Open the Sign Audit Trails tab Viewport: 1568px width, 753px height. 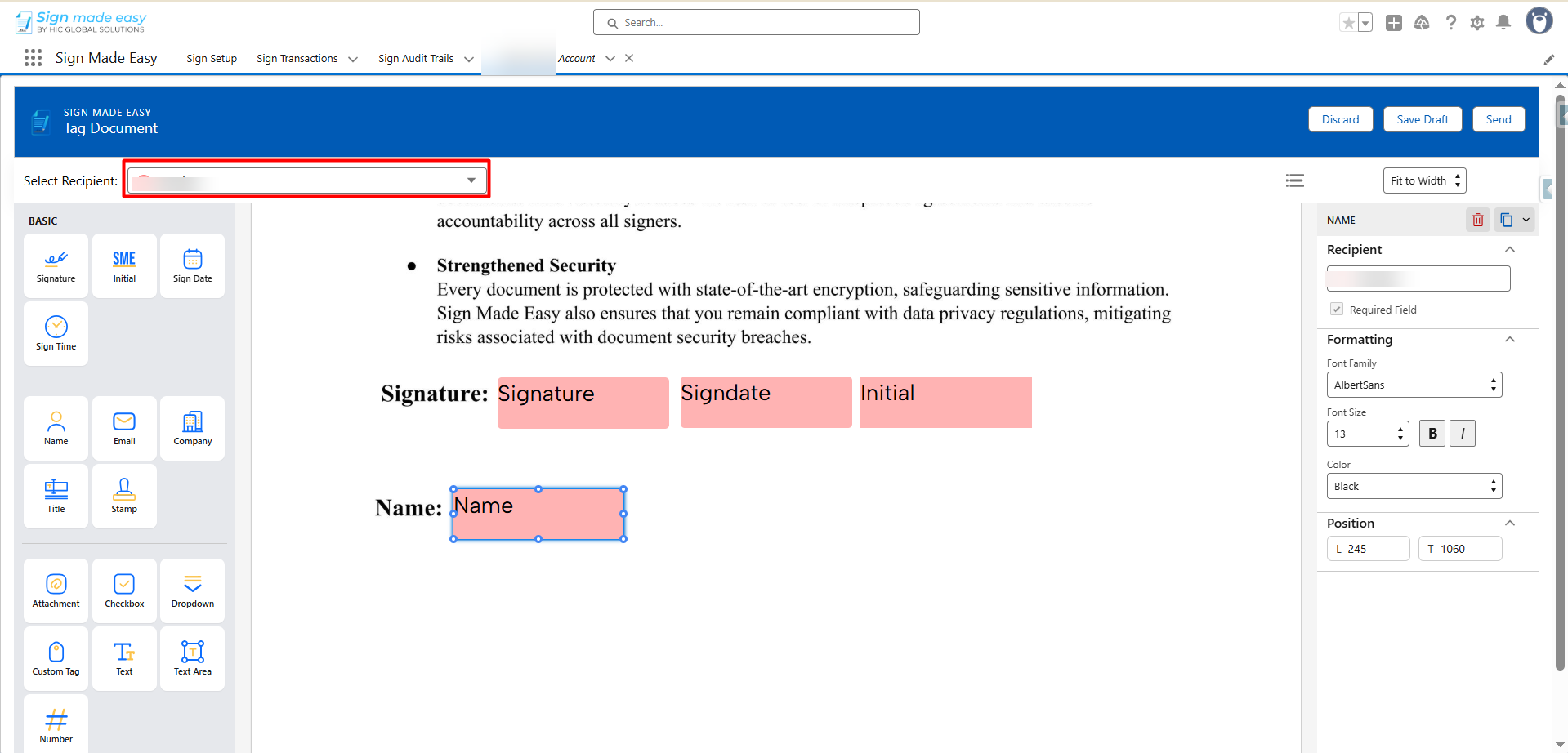(x=416, y=59)
